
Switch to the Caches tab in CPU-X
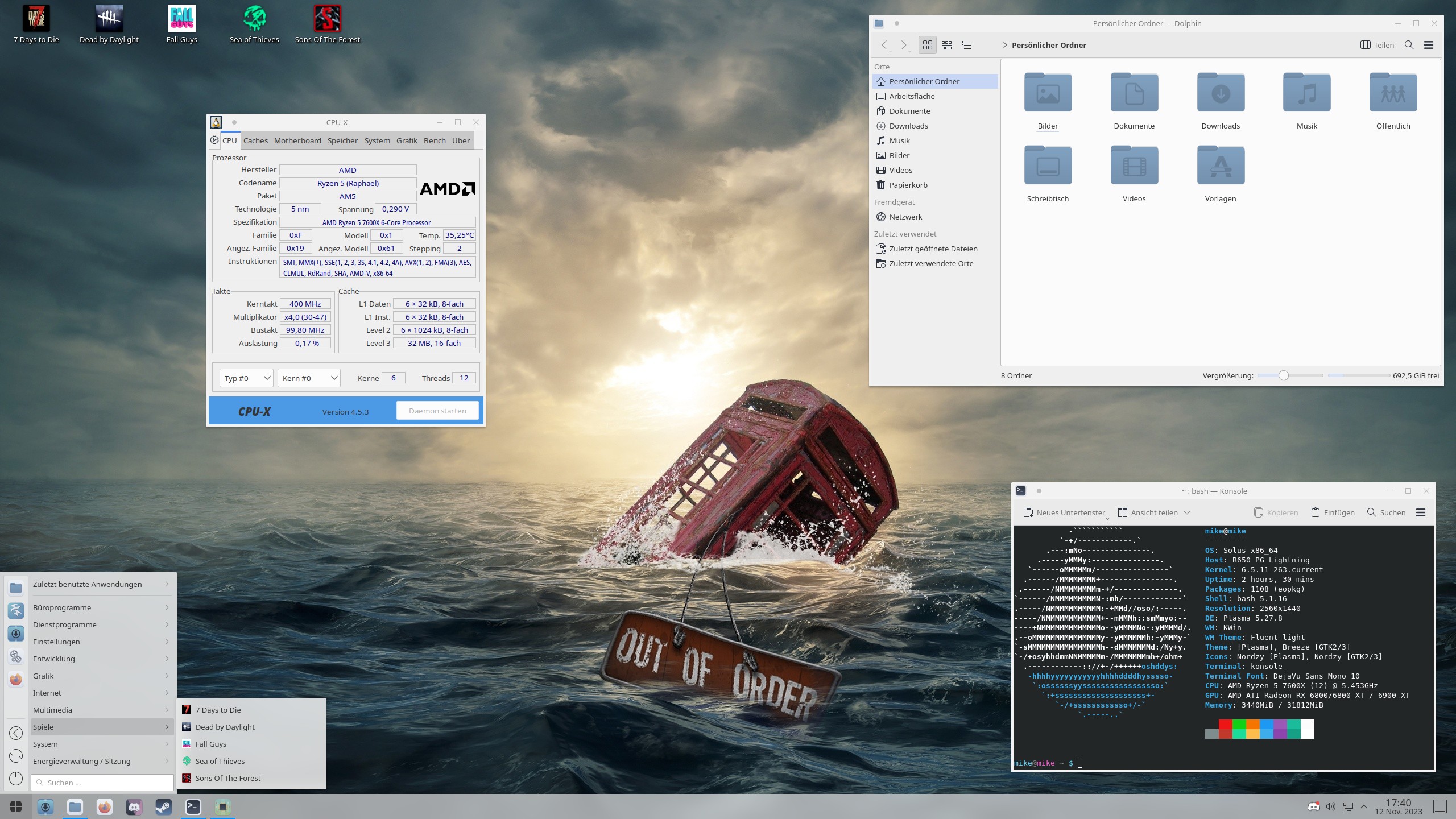coord(255,140)
